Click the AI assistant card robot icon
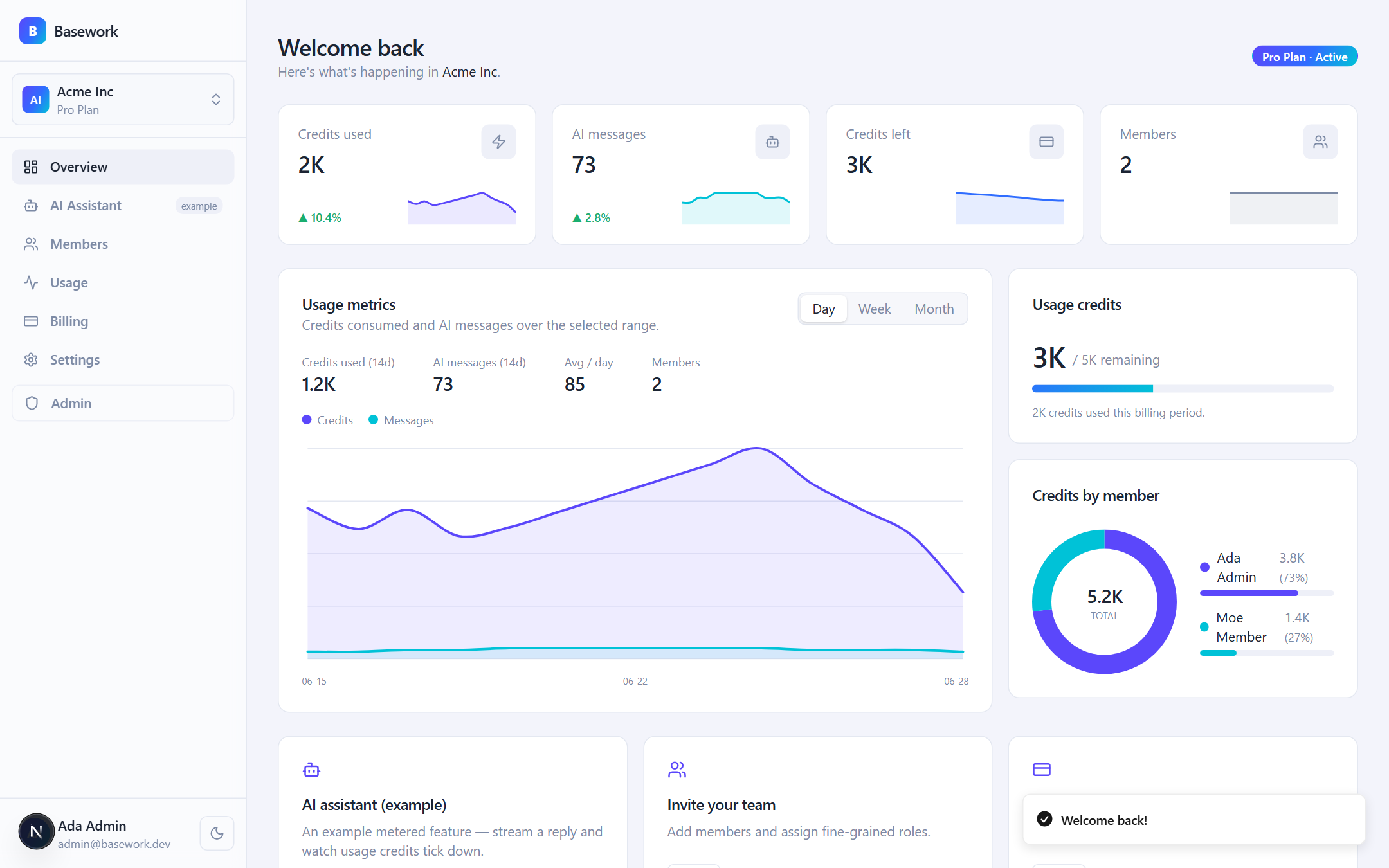The width and height of the screenshot is (1389, 868). tap(311, 770)
